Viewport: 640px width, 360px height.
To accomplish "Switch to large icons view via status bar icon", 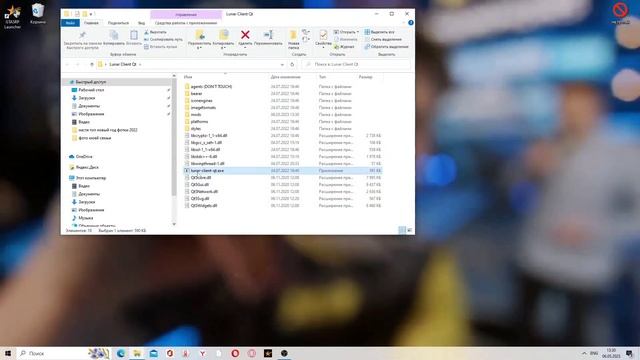I will pyautogui.click(x=409, y=230).
